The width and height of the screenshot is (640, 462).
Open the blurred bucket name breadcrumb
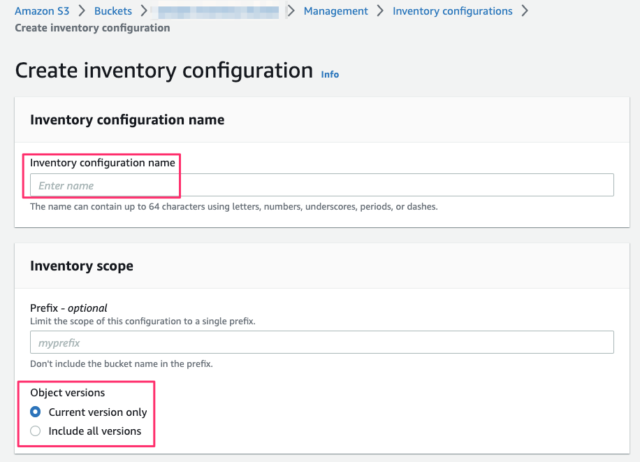pyautogui.click(x=218, y=11)
